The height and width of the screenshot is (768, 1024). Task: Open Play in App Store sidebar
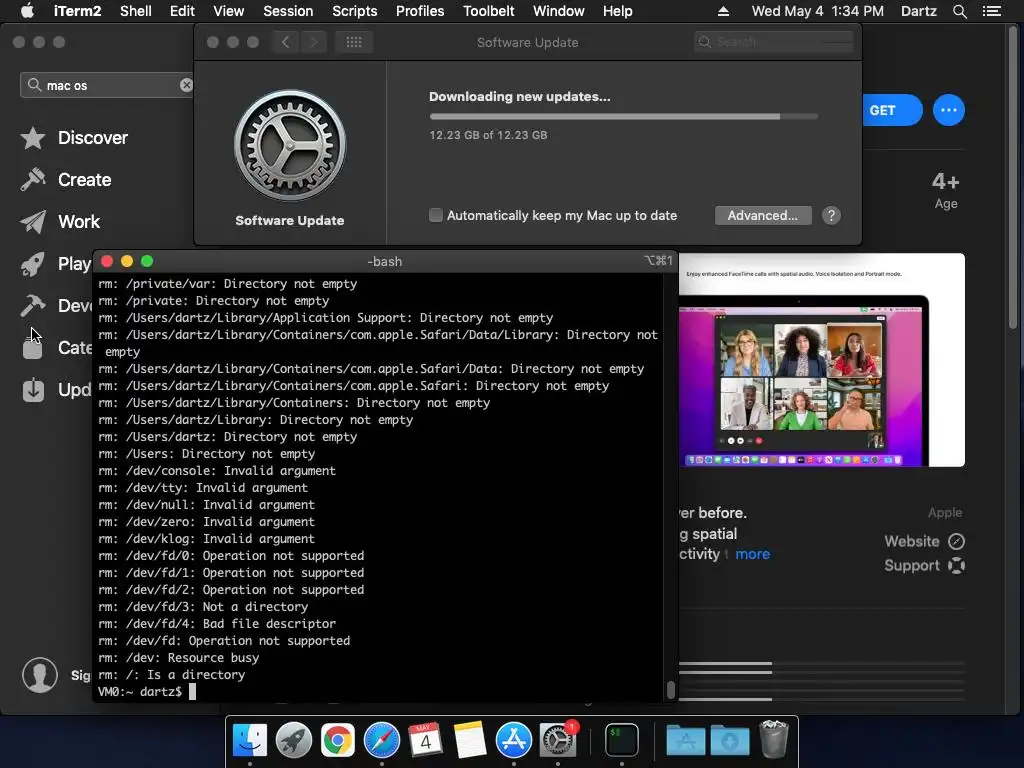56,264
